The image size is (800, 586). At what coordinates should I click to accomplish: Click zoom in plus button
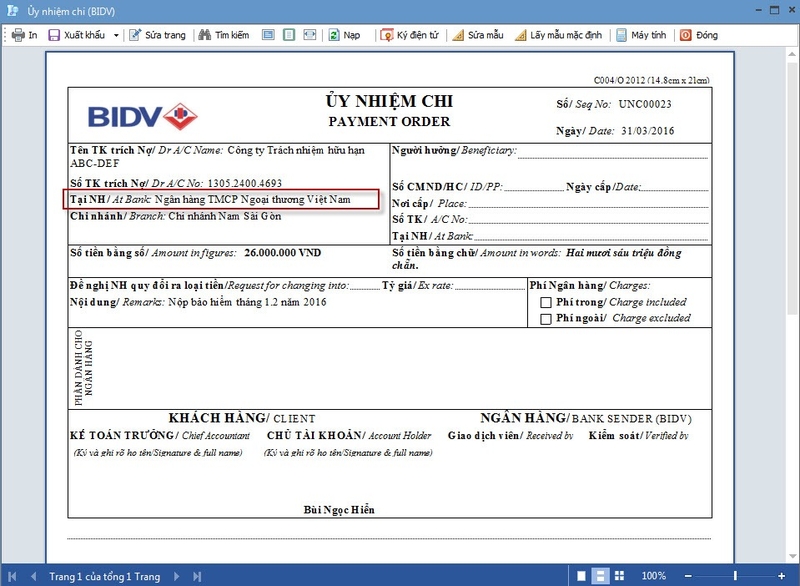[x=781, y=576]
